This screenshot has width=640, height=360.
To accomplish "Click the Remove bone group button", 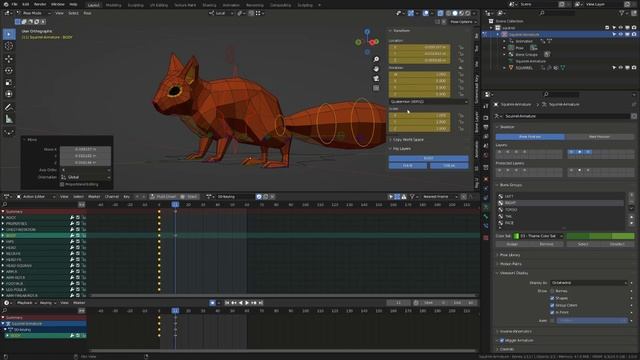I will tap(547, 244).
